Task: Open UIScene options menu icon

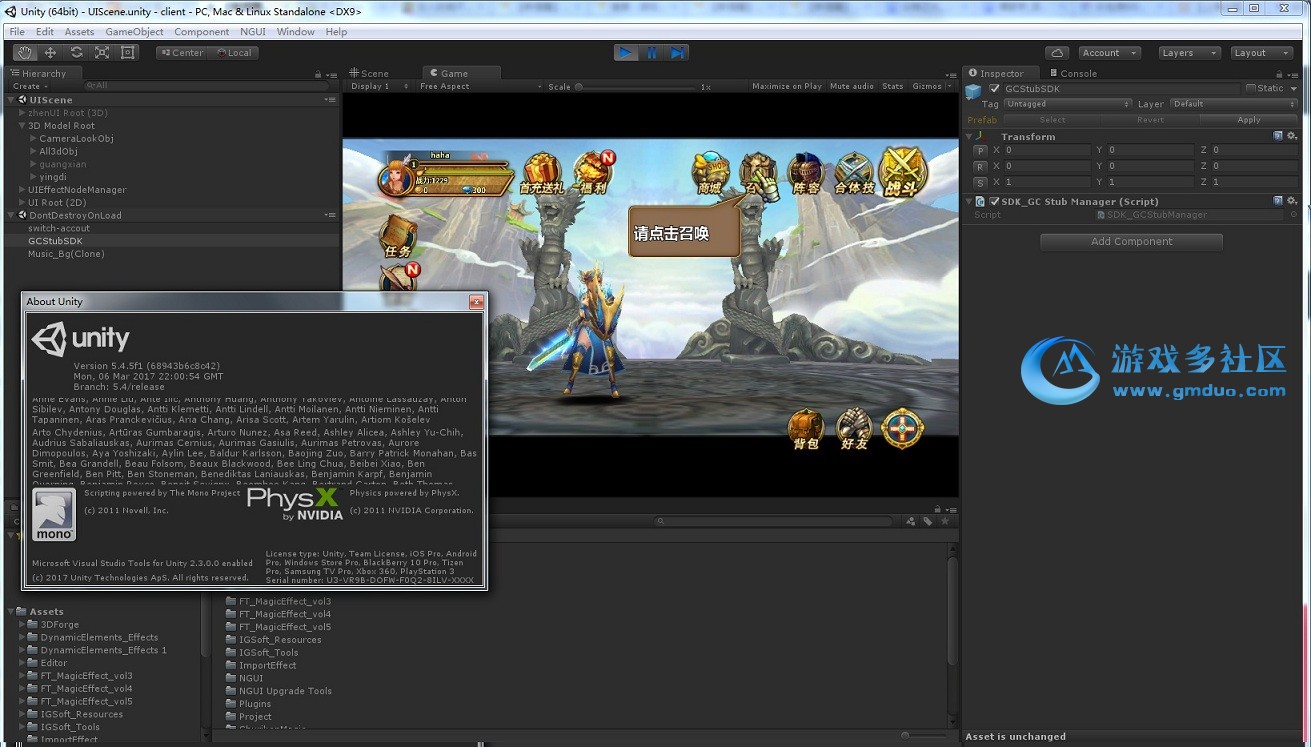Action: (330, 100)
